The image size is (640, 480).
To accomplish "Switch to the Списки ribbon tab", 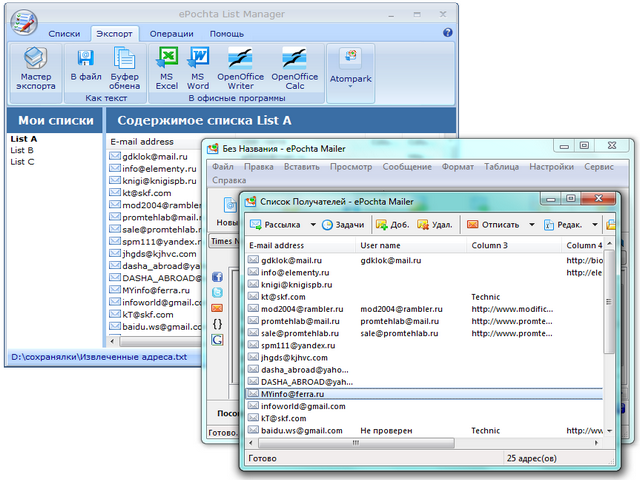I will [x=64, y=34].
